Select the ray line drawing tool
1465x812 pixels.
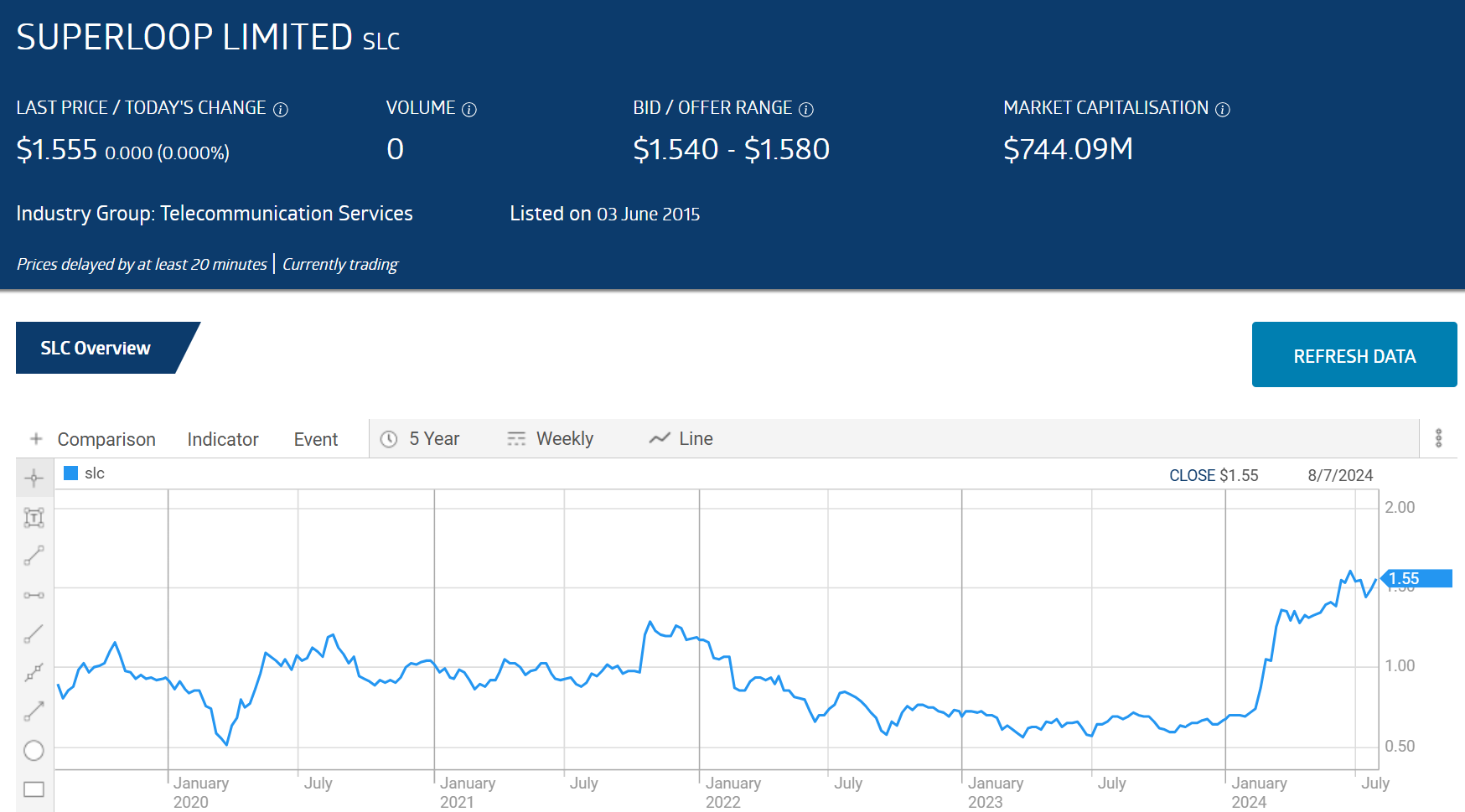point(34,634)
